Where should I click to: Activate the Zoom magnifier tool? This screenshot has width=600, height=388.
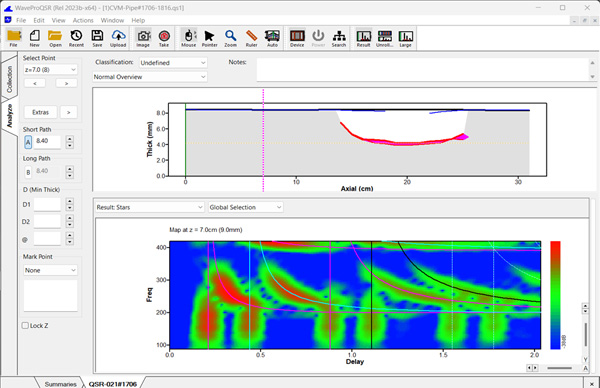tap(230, 38)
